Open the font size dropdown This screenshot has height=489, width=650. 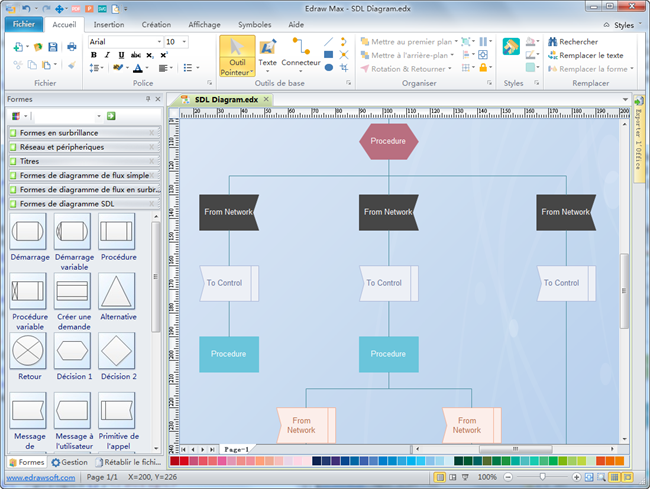click(x=185, y=42)
